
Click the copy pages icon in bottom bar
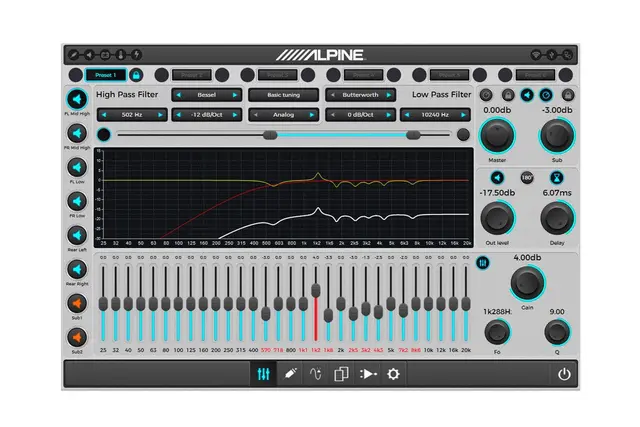tap(341, 374)
